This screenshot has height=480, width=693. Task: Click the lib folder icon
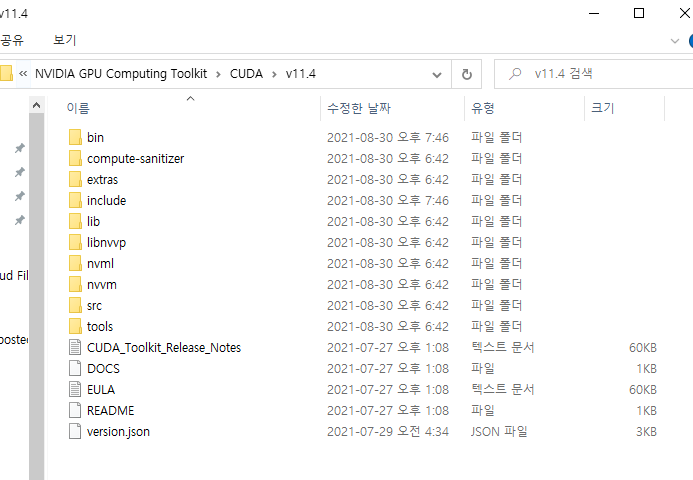pyautogui.click(x=75, y=221)
